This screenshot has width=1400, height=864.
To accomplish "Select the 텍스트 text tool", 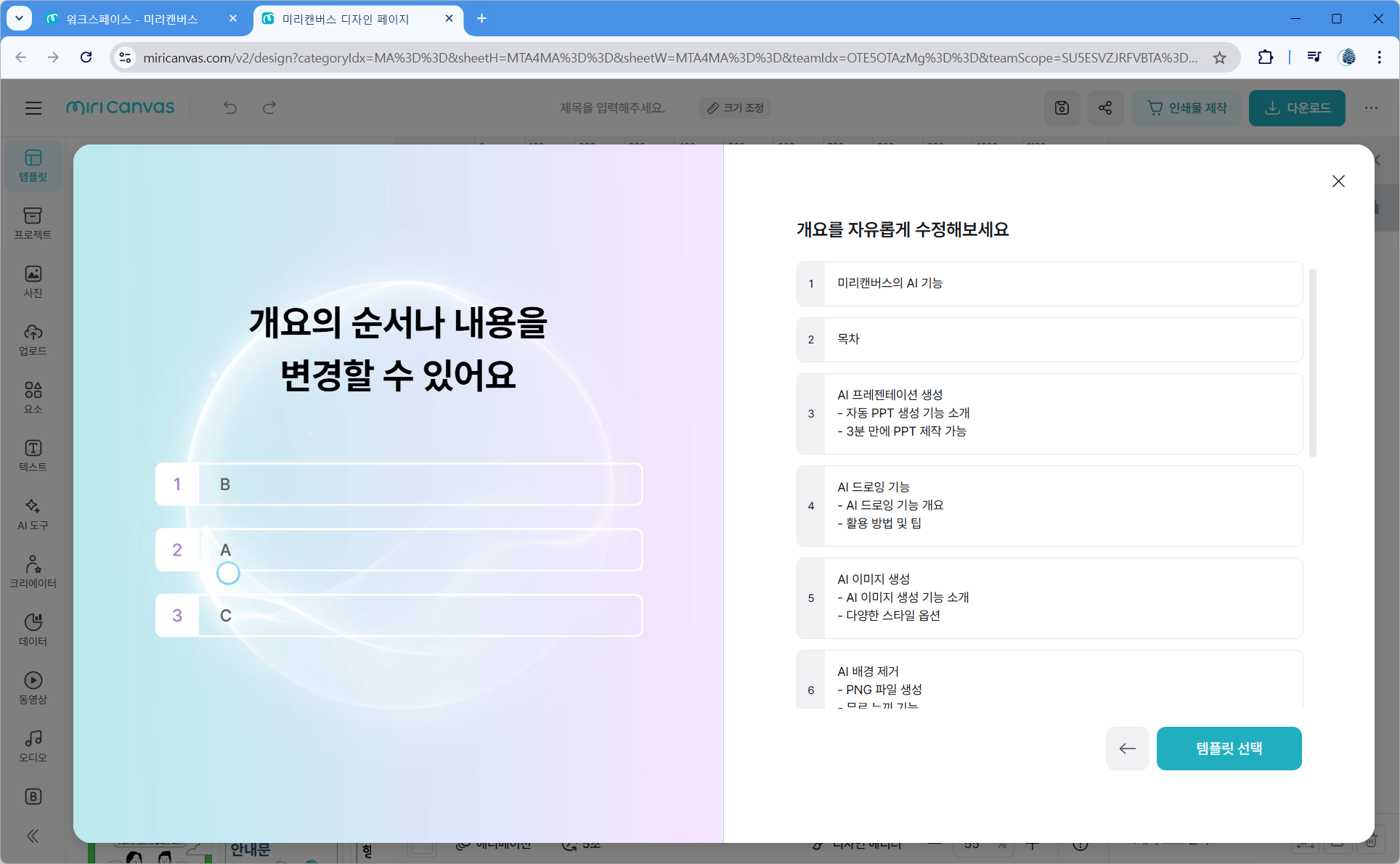I will coord(33,455).
